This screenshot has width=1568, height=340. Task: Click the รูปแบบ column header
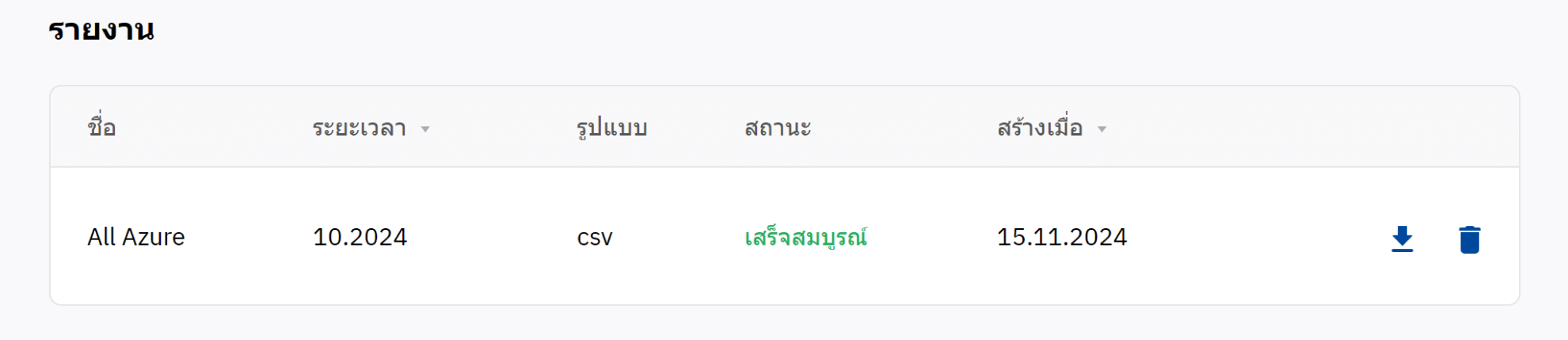611,128
